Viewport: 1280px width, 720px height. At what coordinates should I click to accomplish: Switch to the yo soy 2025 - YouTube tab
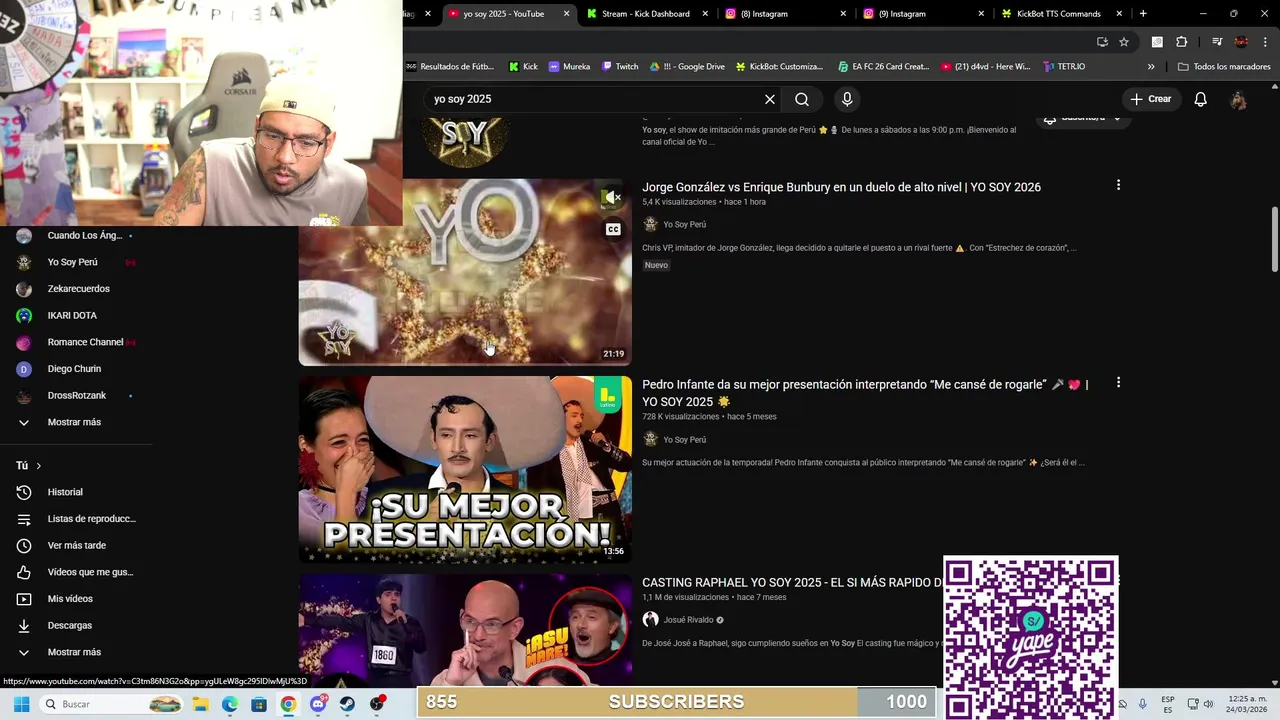coord(508,14)
